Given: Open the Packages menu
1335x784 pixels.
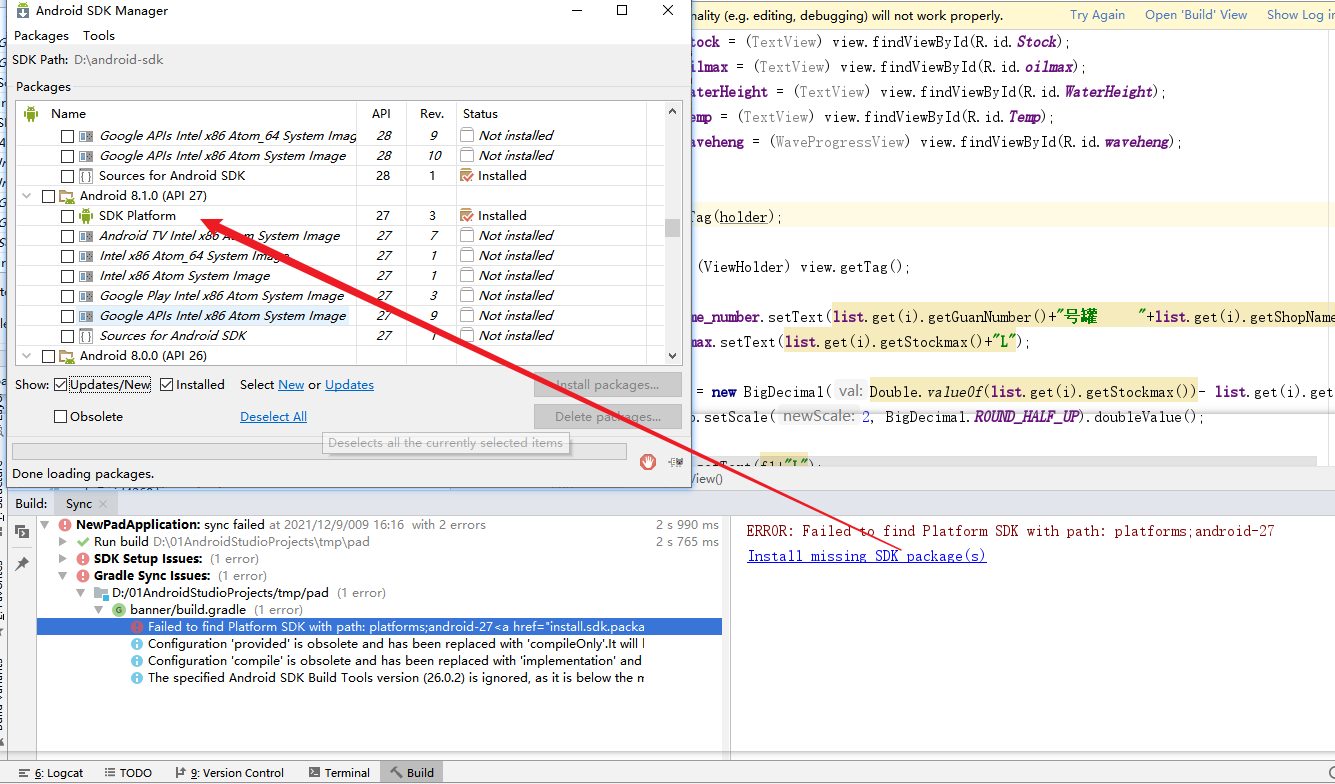Looking at the screenshot, I should click(x=41, y=36).
